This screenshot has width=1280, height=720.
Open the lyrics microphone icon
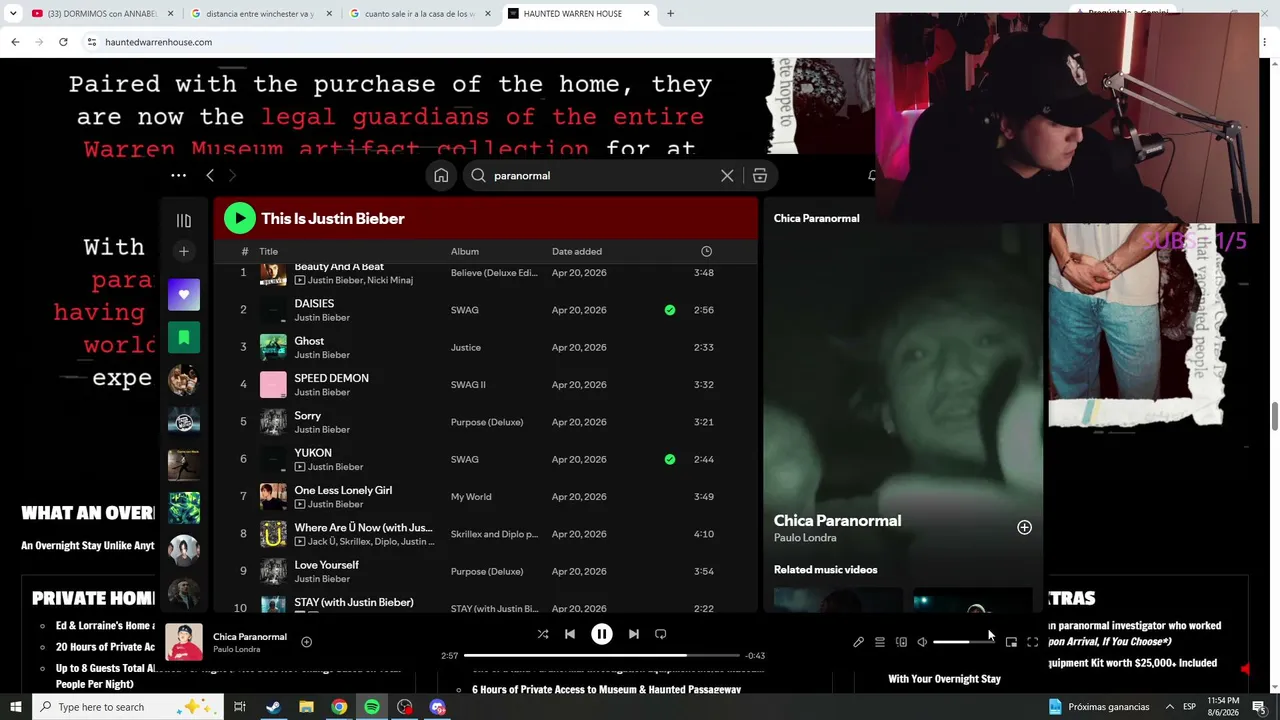(x=858, y=642)
